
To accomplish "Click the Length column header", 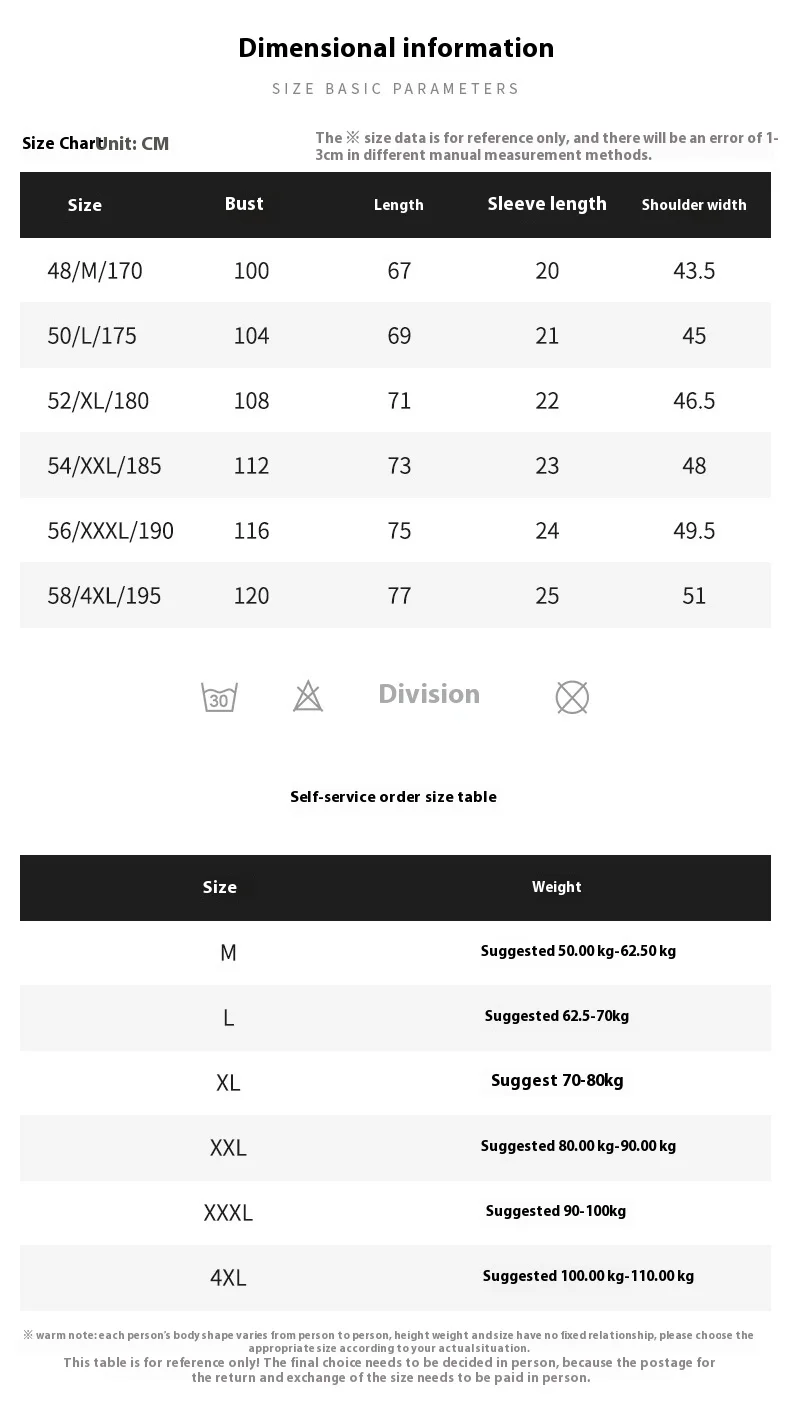I will tap(399, 205).
